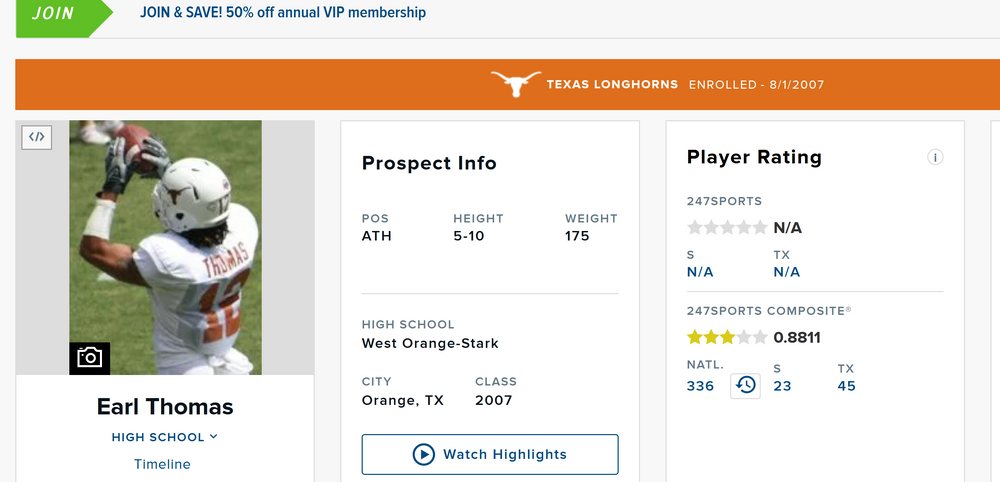Click the Player Rating info icon

click(x=935, y=157)
